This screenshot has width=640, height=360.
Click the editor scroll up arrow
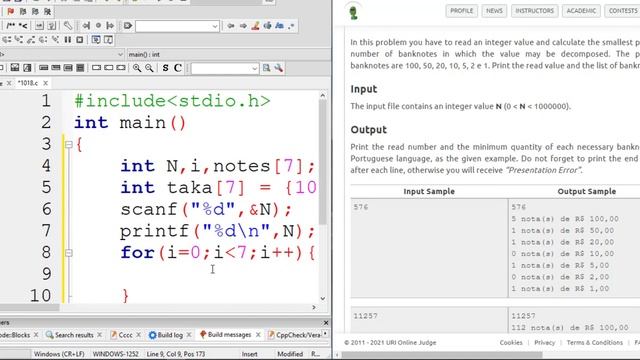(322, 96)
